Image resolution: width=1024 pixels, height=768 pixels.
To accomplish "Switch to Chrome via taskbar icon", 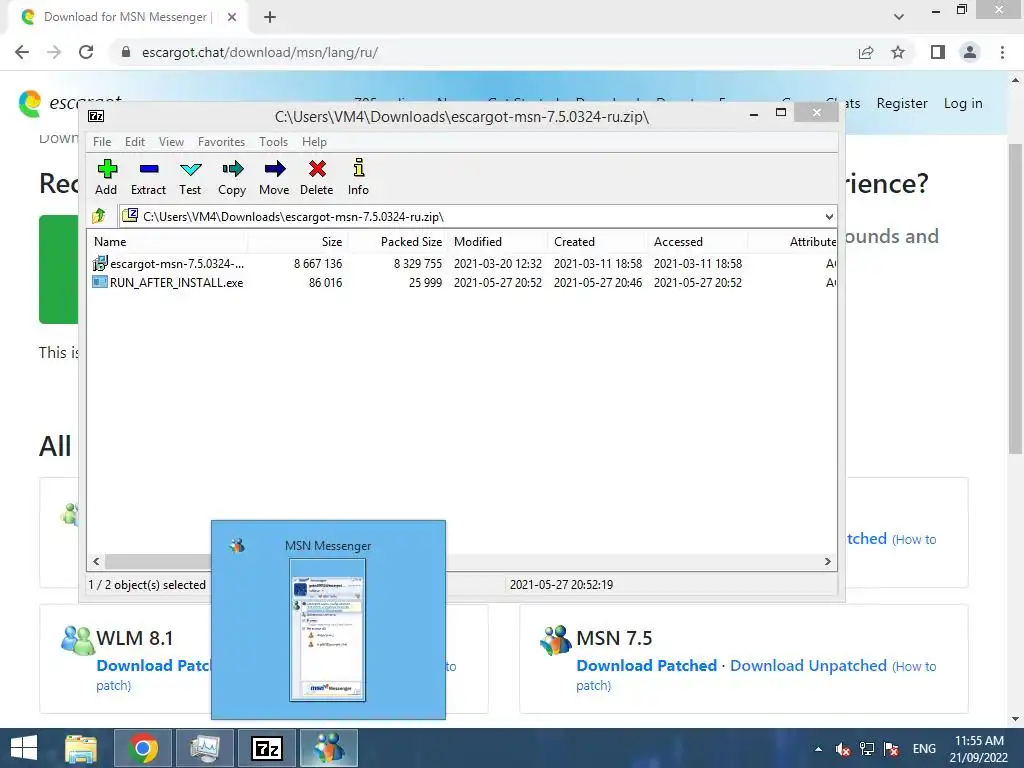I will point(143,748).
